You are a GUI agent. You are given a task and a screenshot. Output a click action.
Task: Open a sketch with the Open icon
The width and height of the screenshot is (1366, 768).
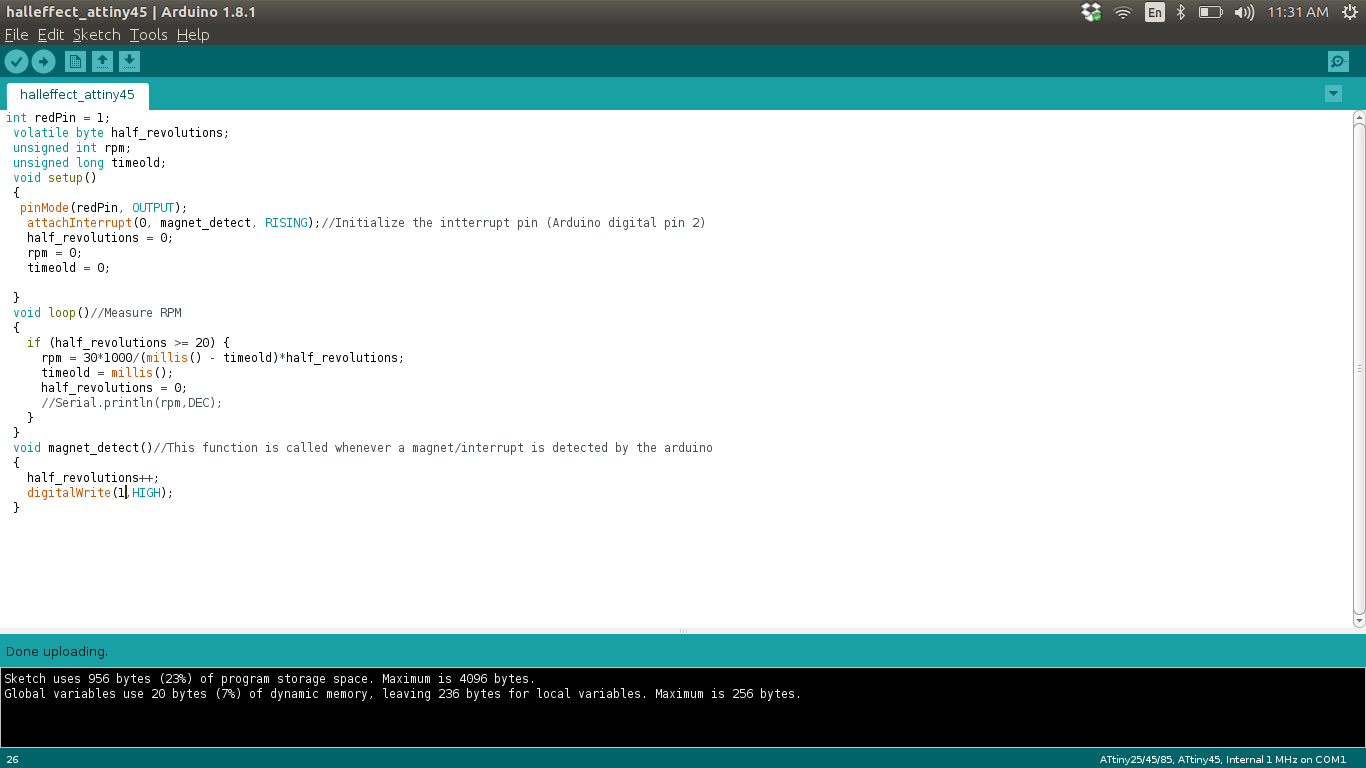[x=102, y=62]
